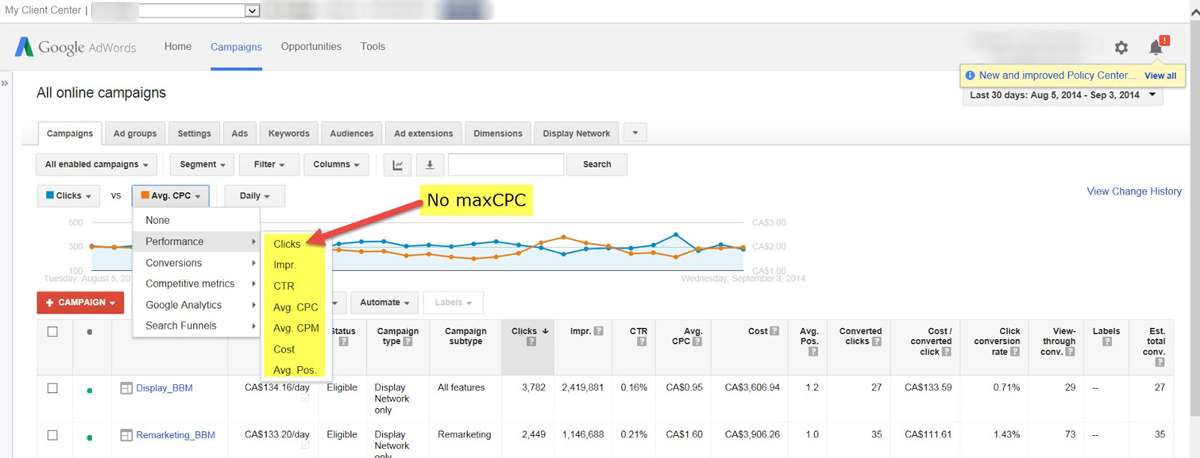
Task: Open help icon under Click conversion rate
Action: coord(1015,353)
